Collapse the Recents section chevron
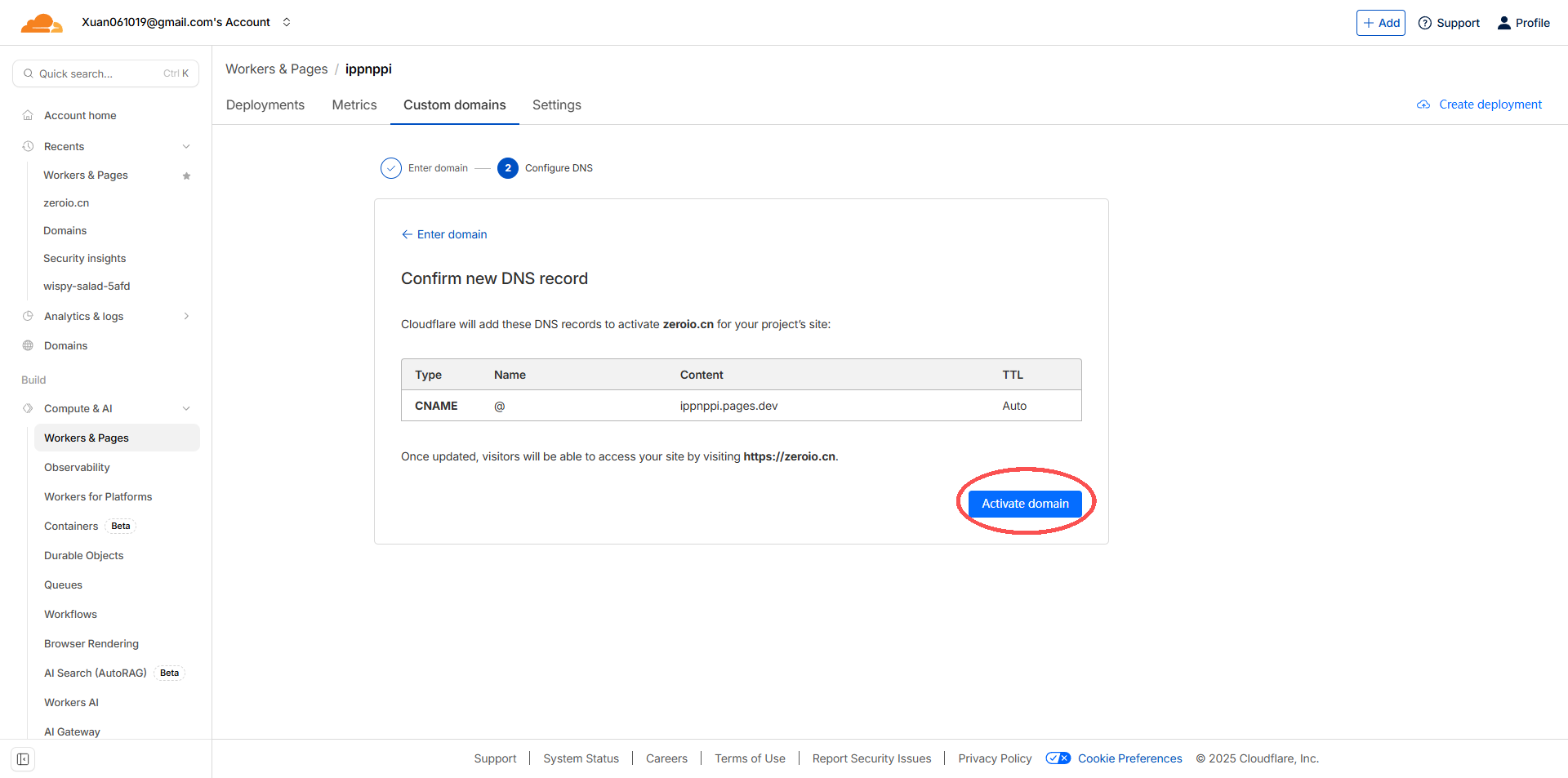Screen dimensions: 1568x778 [x=186, y=147]
